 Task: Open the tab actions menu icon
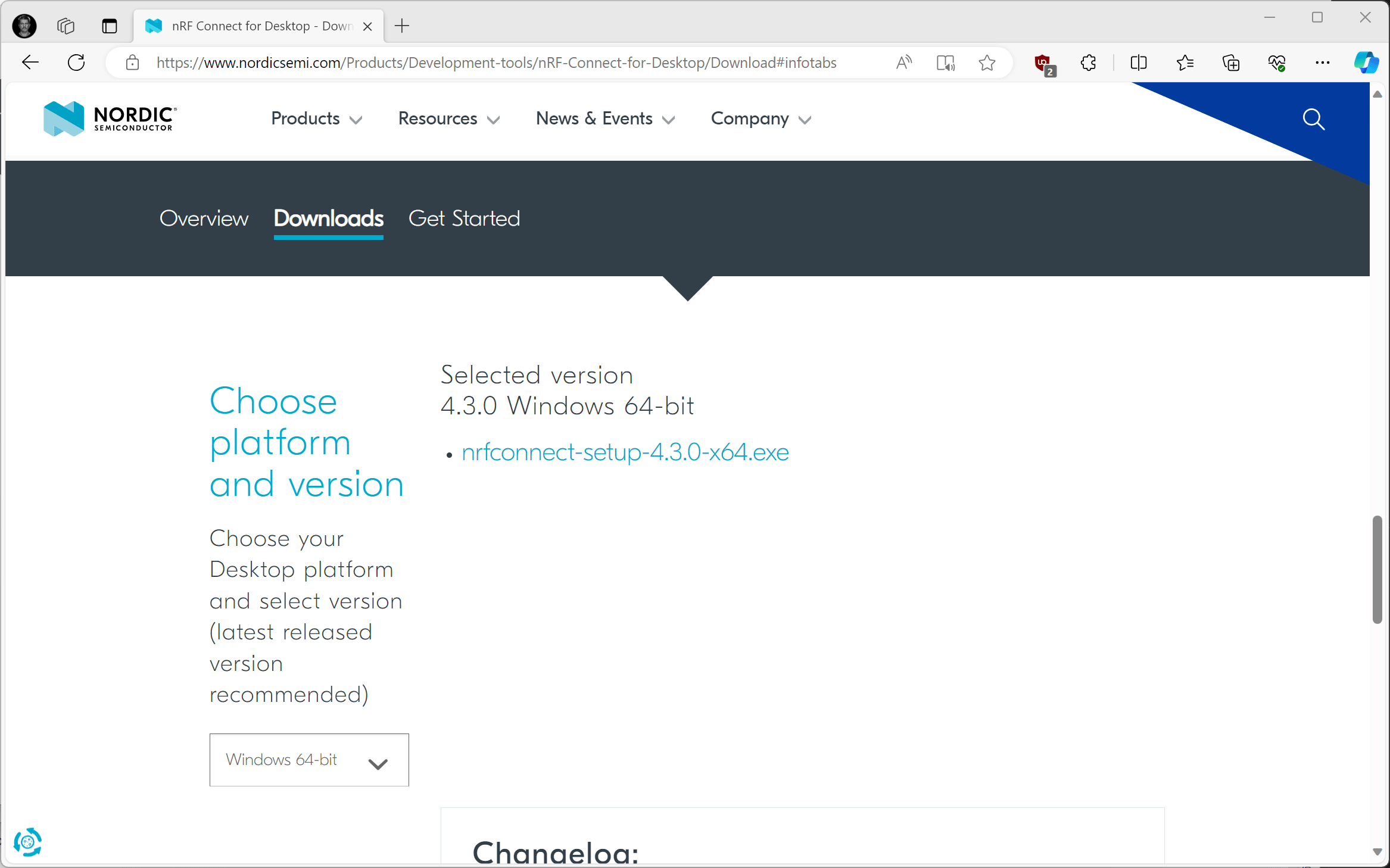point(110,26)
